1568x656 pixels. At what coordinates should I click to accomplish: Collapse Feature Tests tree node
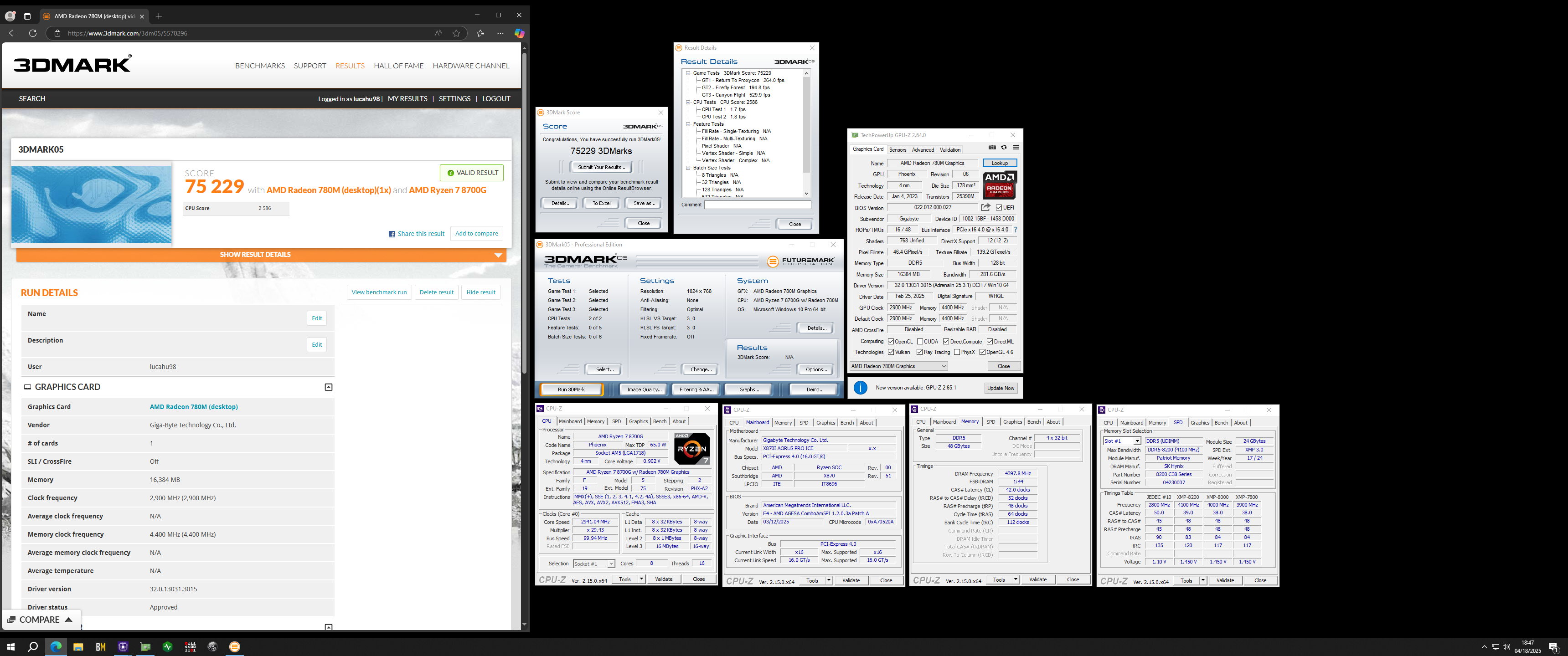[688, 124]
